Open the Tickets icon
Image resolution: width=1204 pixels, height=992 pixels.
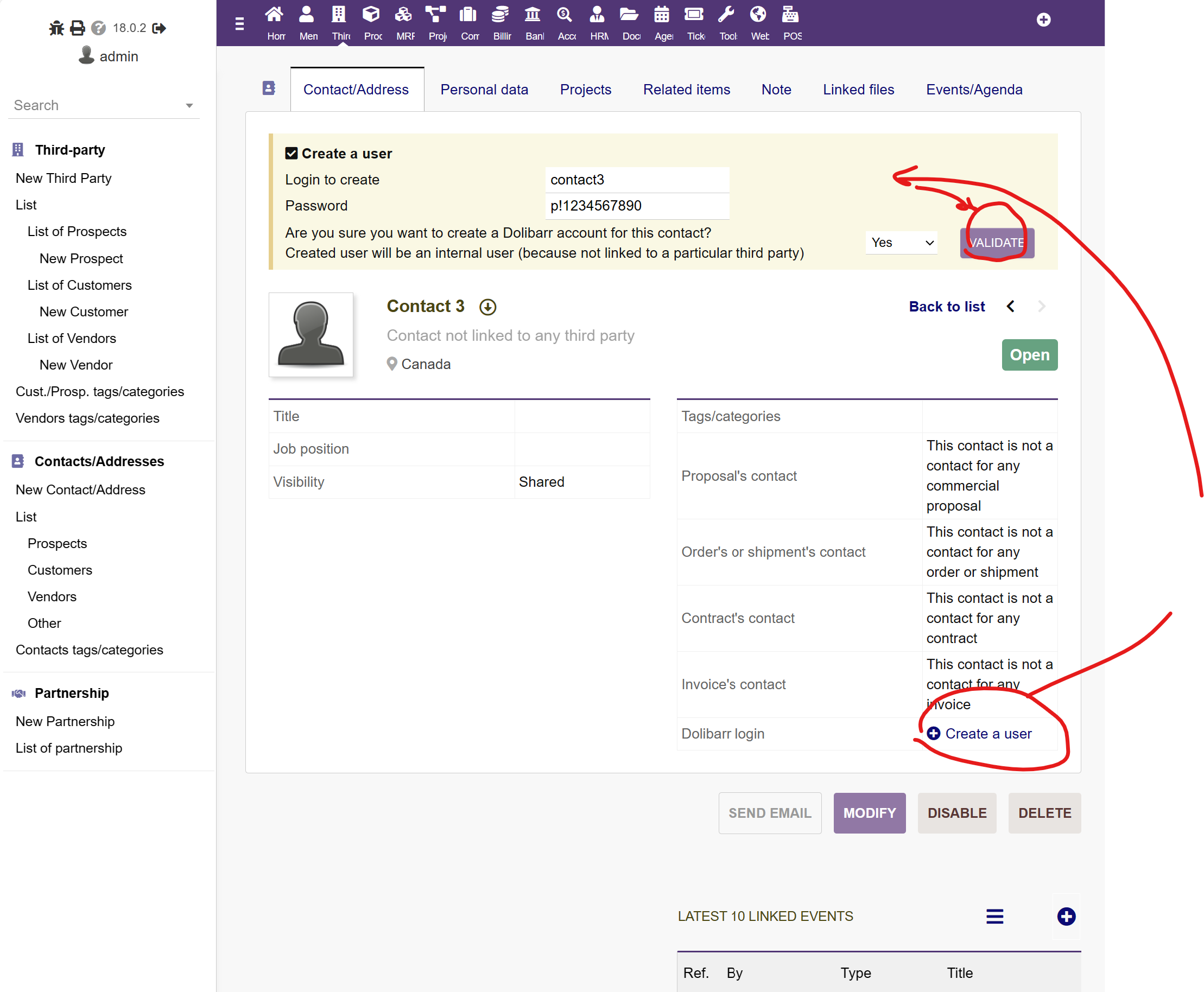(x=694, y=14)
